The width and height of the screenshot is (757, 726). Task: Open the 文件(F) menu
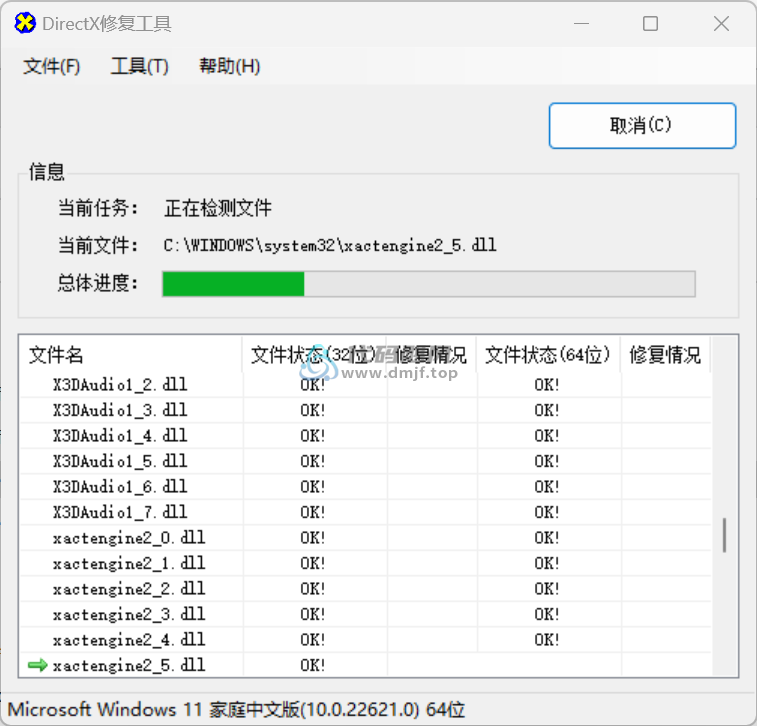pos(52,66)
